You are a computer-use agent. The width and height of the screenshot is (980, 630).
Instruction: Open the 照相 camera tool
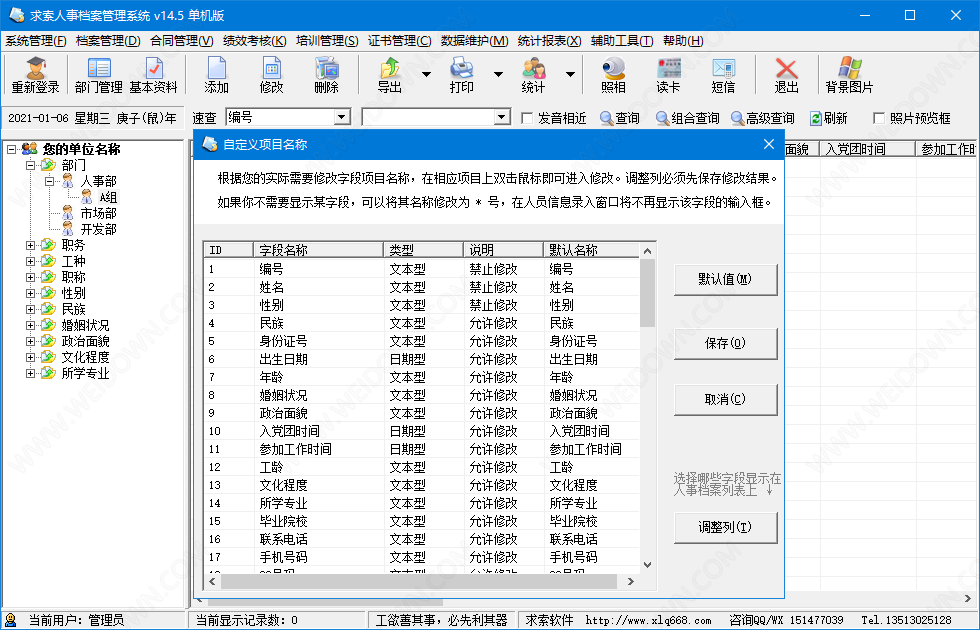tap(613, 75)
